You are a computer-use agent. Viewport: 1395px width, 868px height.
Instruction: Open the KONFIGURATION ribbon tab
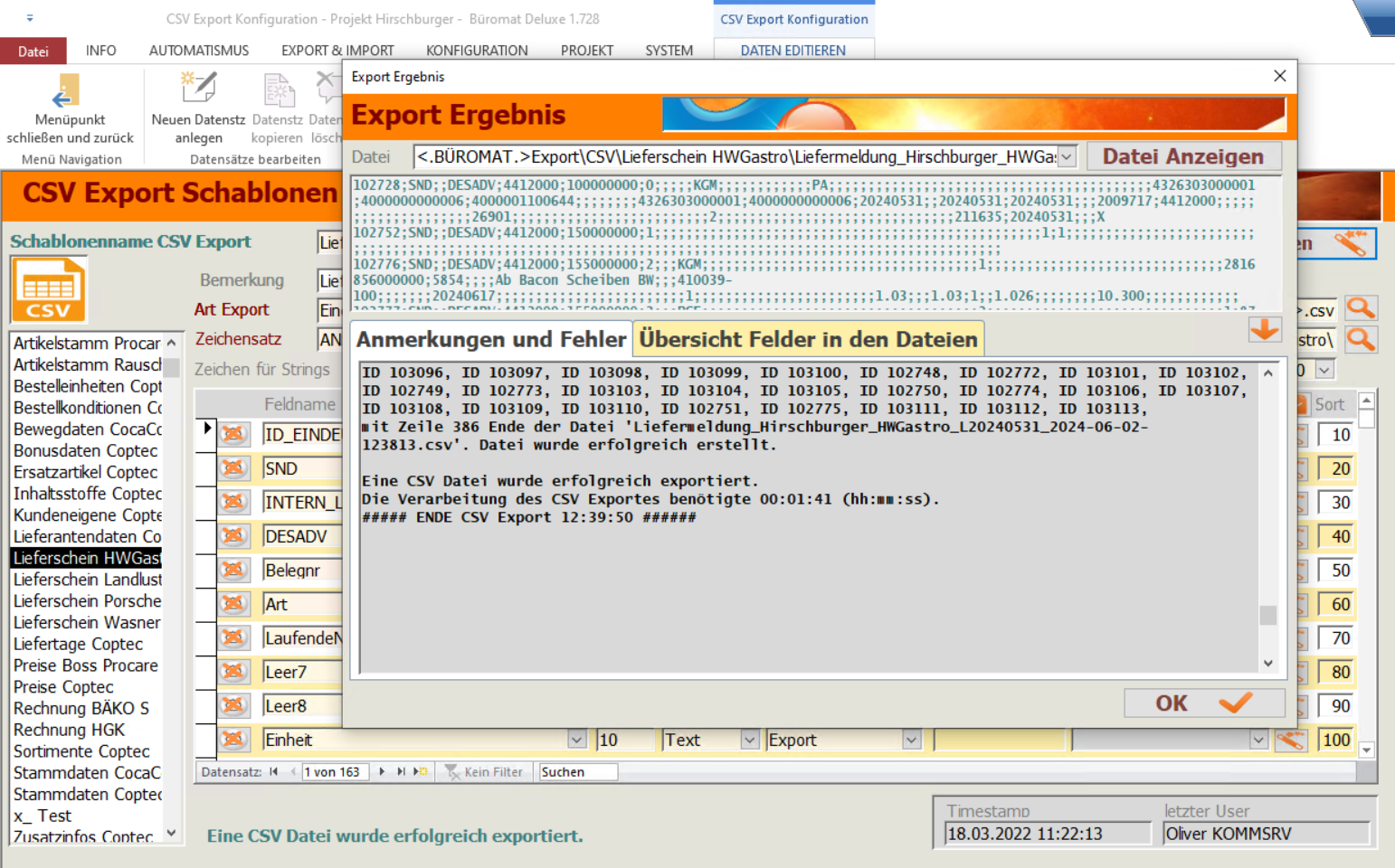pyautogui.click(x=477, y=51)
